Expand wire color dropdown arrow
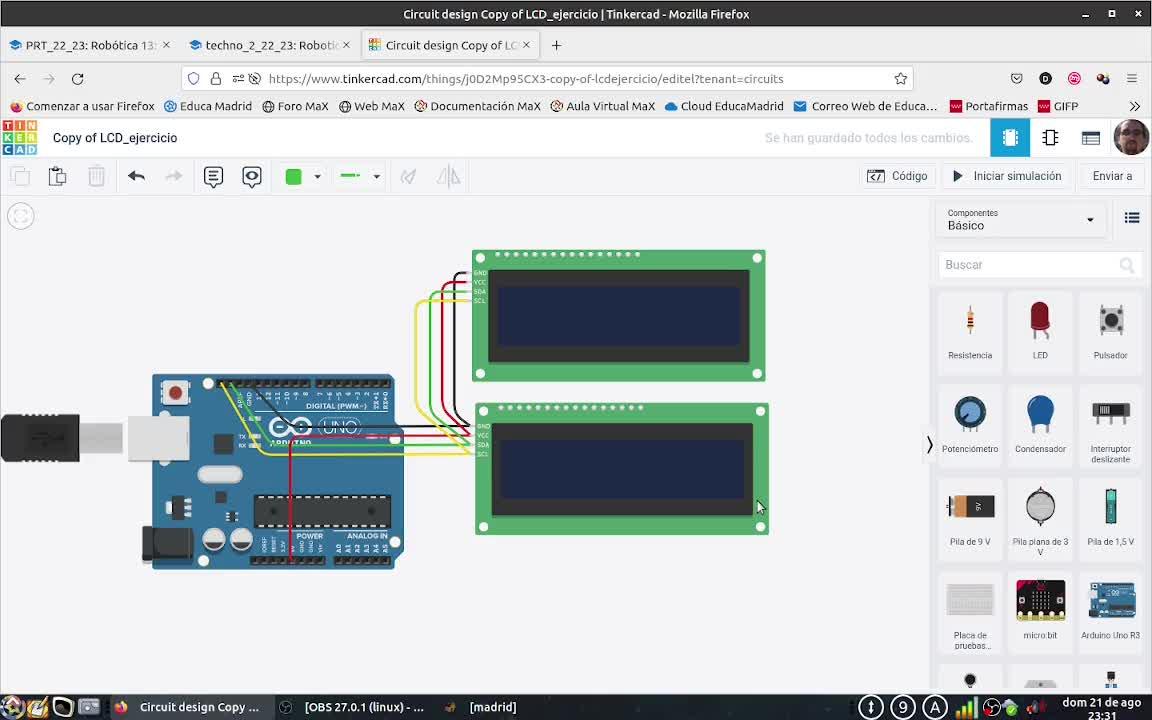 pos(317,176)
